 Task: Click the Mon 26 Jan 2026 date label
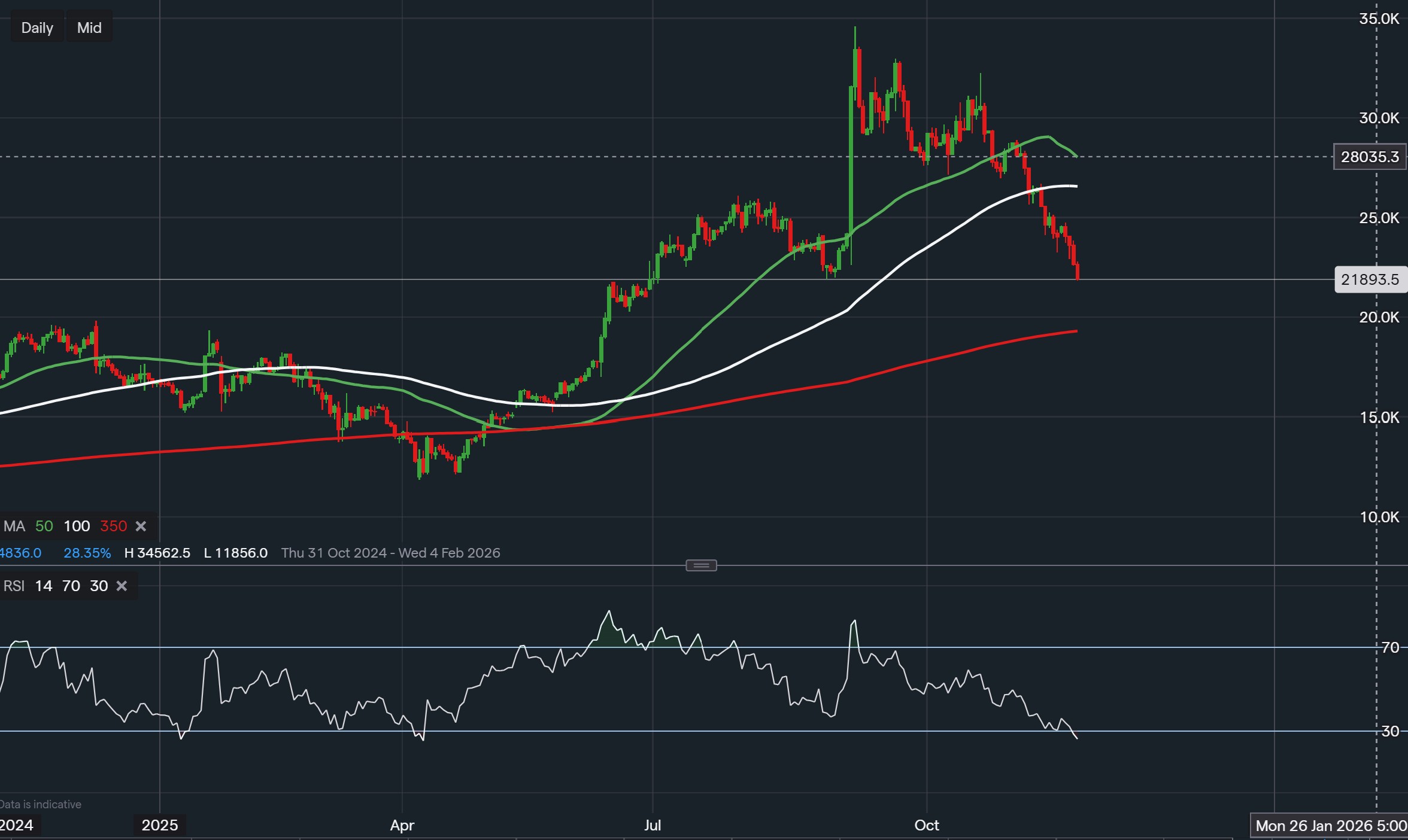(x=1330, y=826)
